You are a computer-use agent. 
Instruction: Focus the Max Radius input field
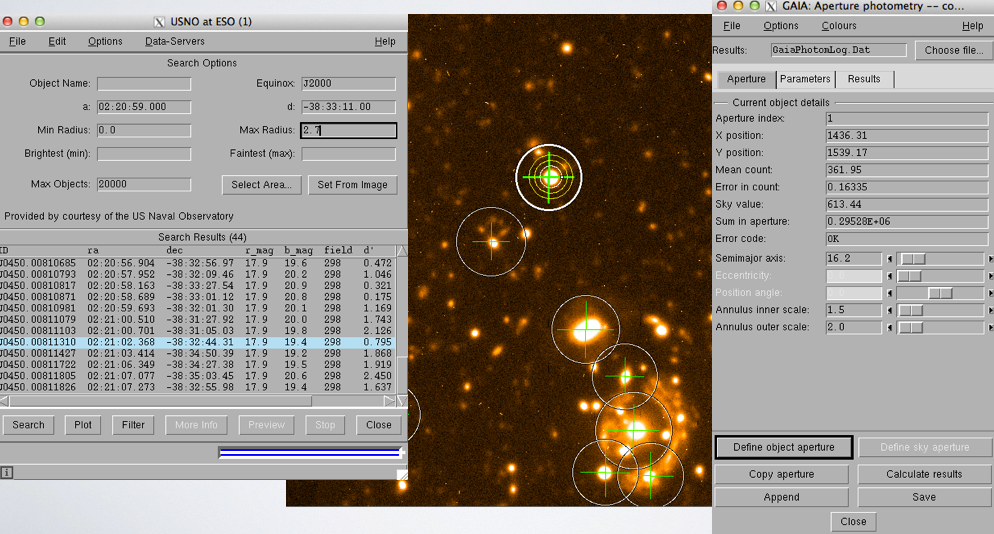pyautogui.click(x=349, y=131)
